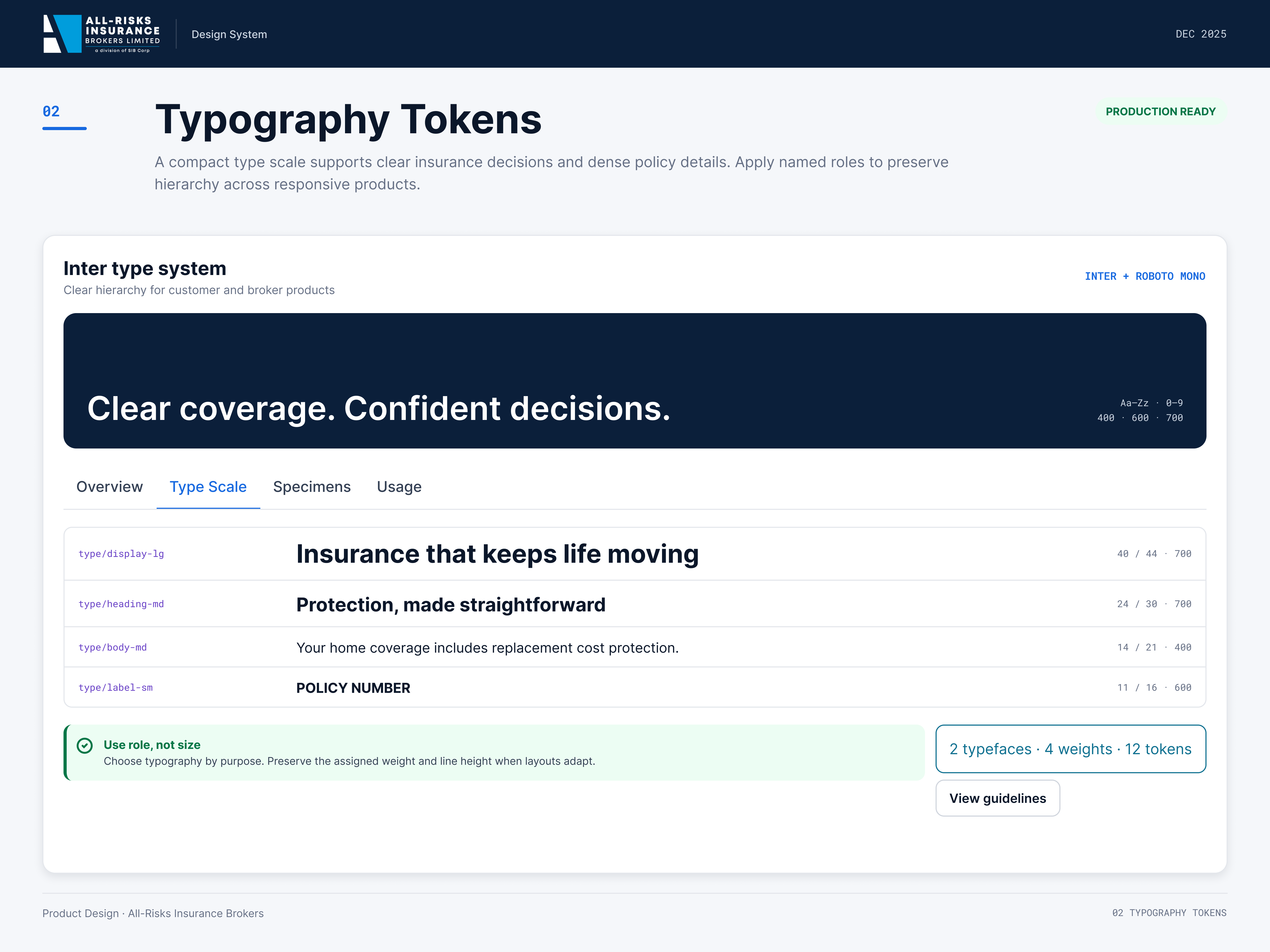Click the '11 / 16 · 600' spec value
The height and width of the screenshot is (952, 1270).
point(1154,688)
